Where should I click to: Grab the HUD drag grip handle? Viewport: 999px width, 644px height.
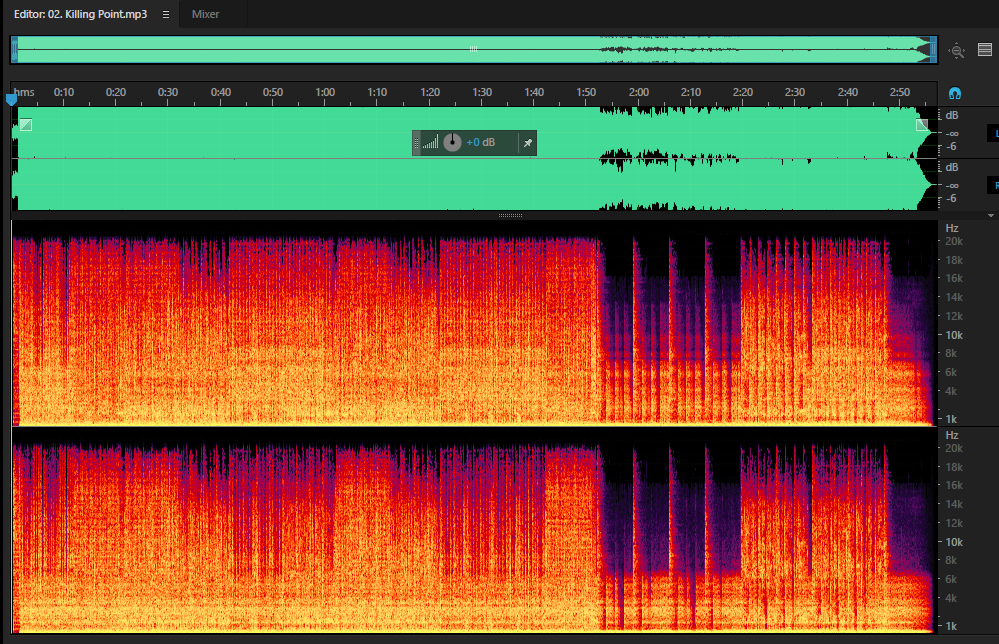[x=417, y=143]
